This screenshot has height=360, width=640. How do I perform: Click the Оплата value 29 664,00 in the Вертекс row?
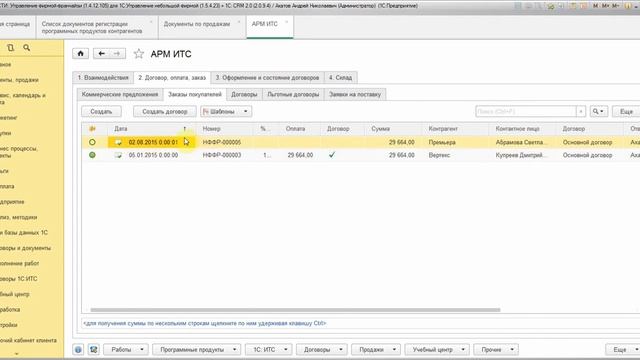[x=300, y=155]
